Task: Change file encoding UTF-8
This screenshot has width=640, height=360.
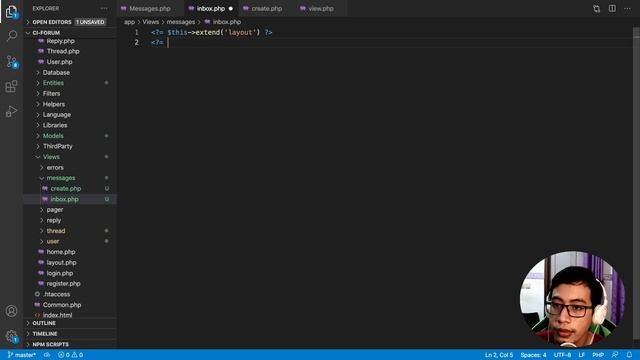Action: tap(562, 355)
